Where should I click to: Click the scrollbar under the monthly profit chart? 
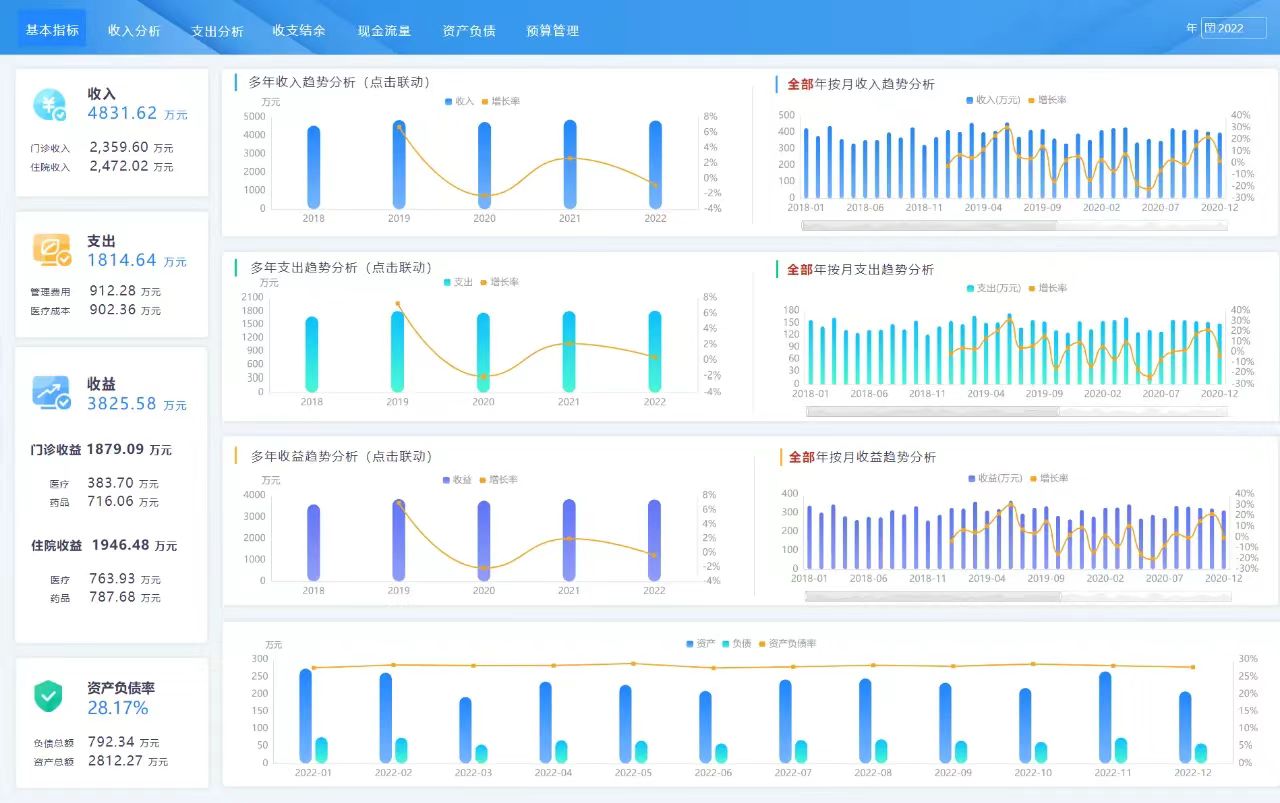[x=1016, y=597]
